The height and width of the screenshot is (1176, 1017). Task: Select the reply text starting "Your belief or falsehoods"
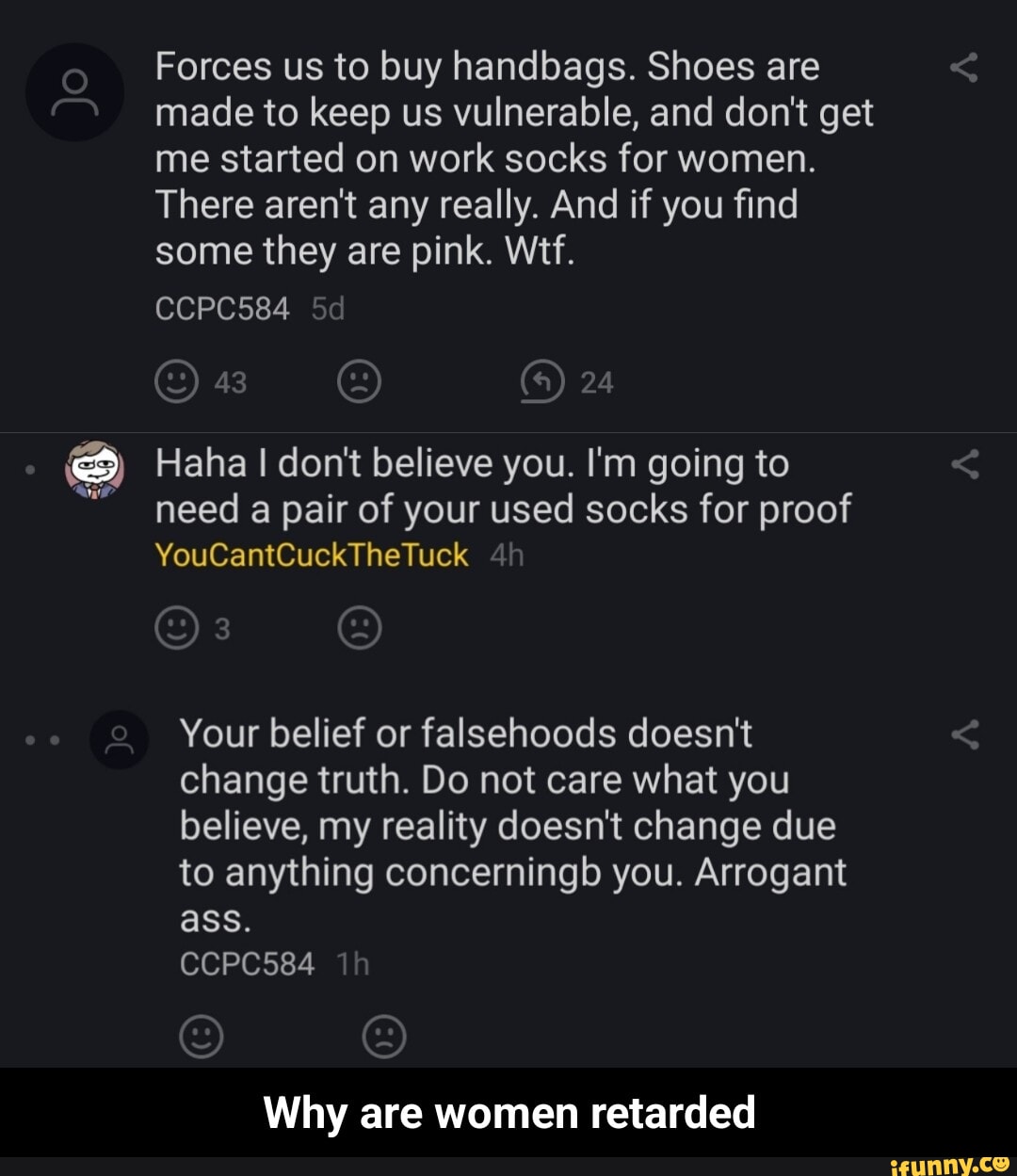pos(513,826)
